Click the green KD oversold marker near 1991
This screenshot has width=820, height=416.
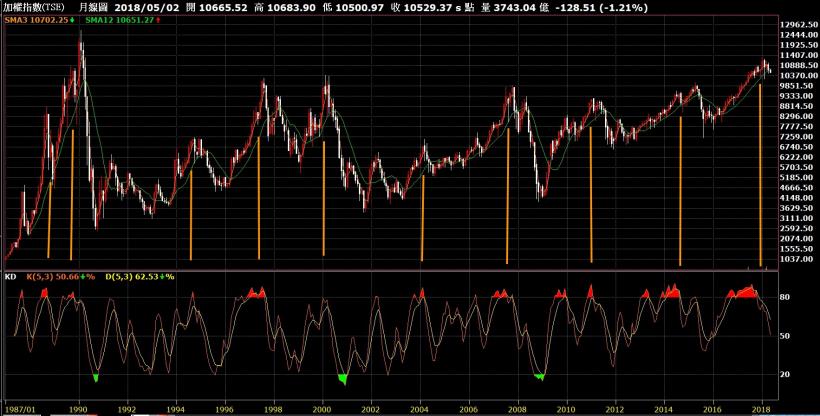[x=96, y=377]
